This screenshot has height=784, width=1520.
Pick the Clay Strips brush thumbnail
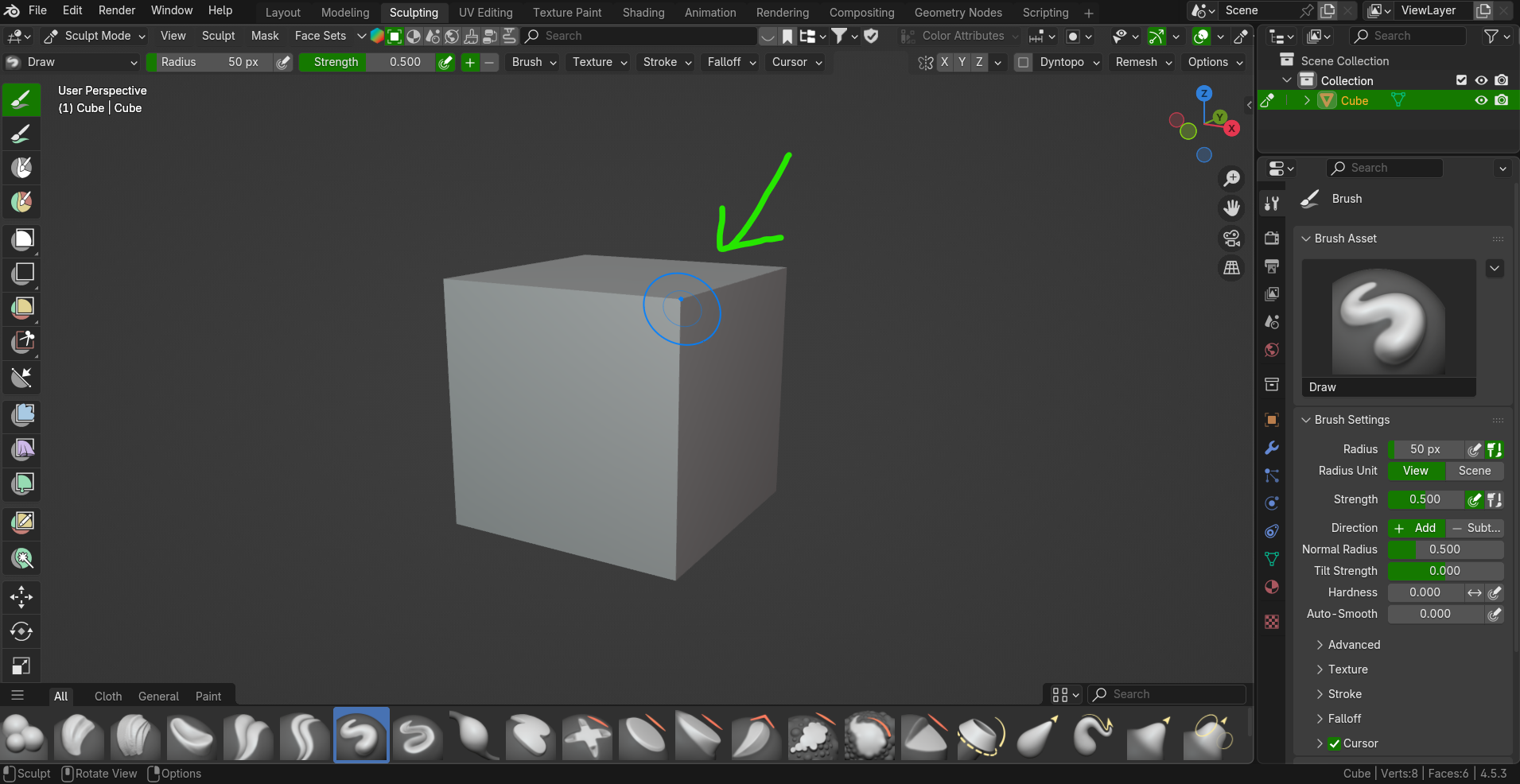click(135, 735)
